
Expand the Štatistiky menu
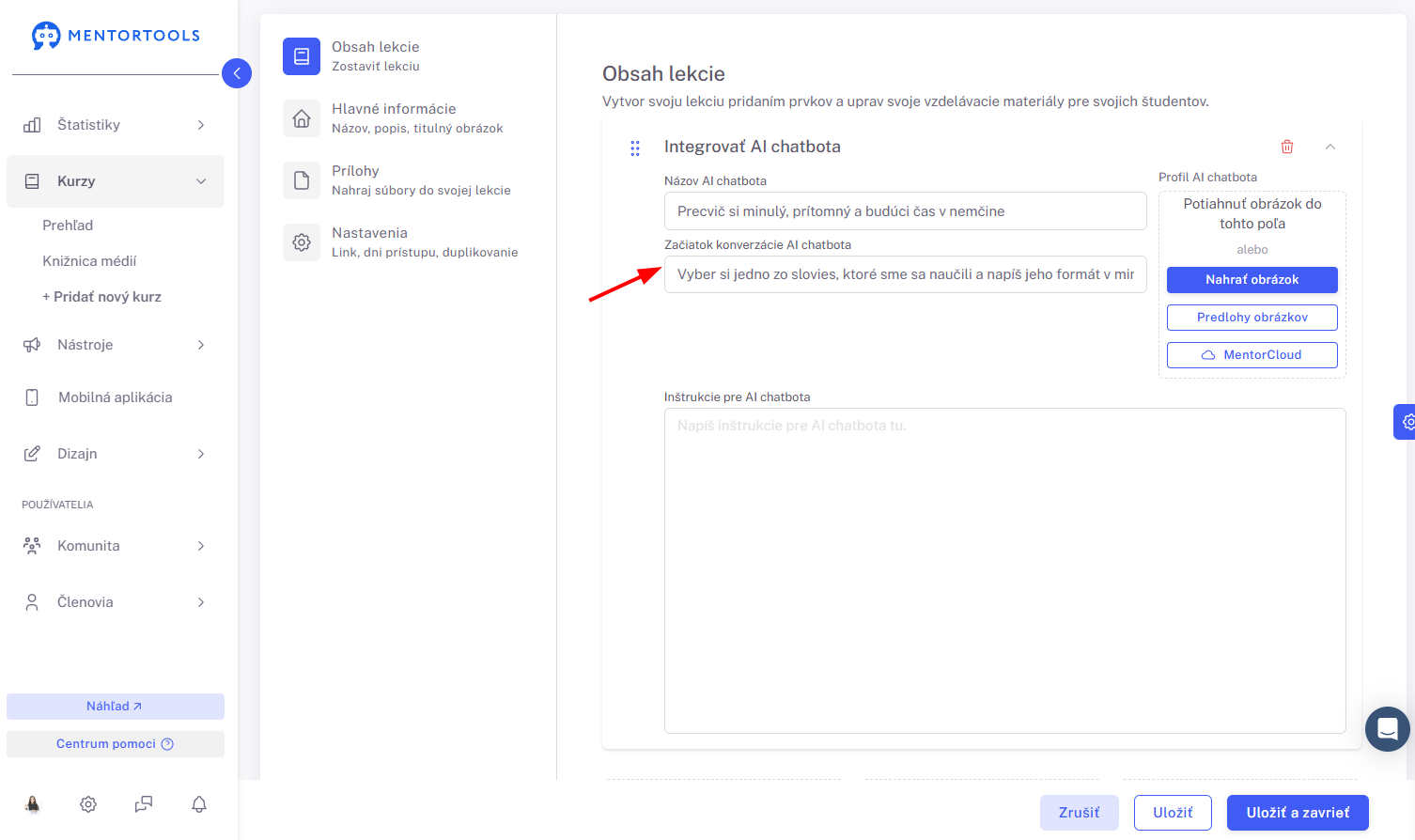116,125
